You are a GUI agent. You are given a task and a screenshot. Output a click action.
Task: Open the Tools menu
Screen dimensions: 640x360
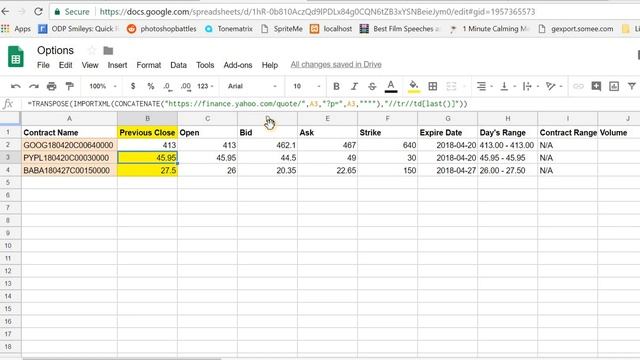(x=205, y=65)
